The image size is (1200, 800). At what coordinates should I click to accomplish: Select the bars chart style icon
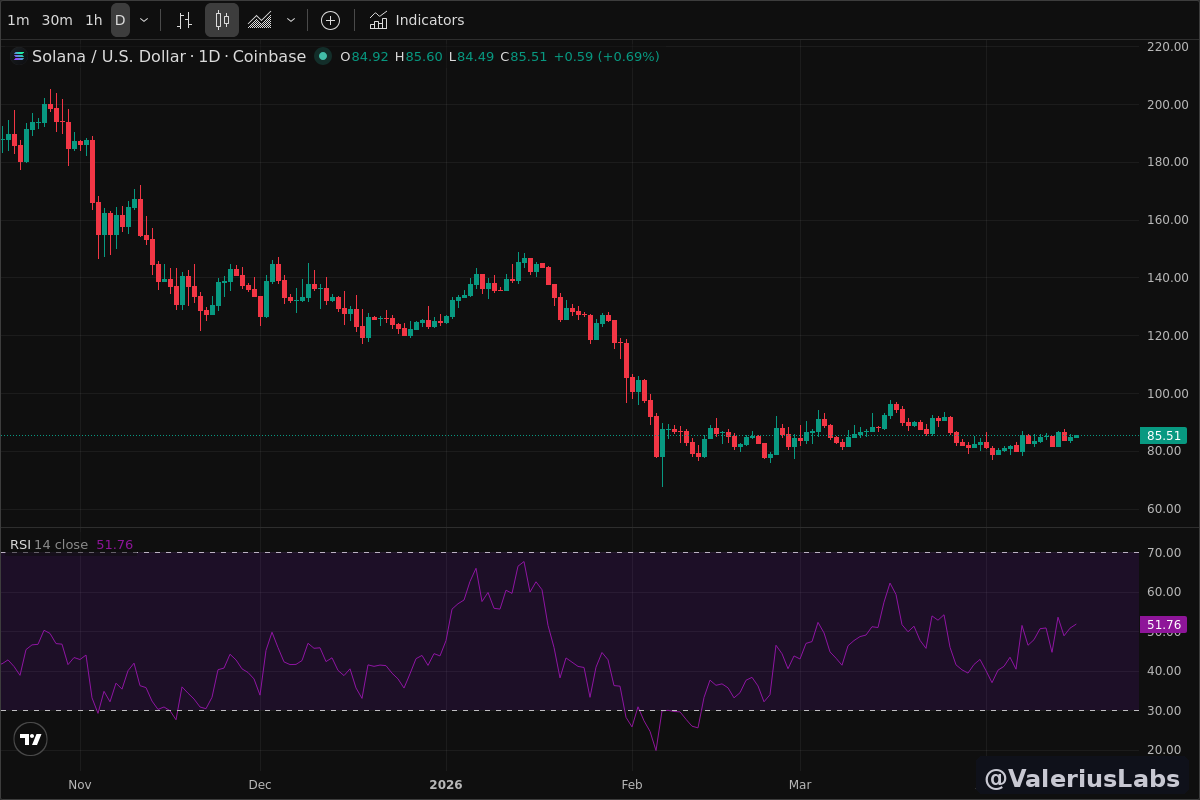[184, 20]
